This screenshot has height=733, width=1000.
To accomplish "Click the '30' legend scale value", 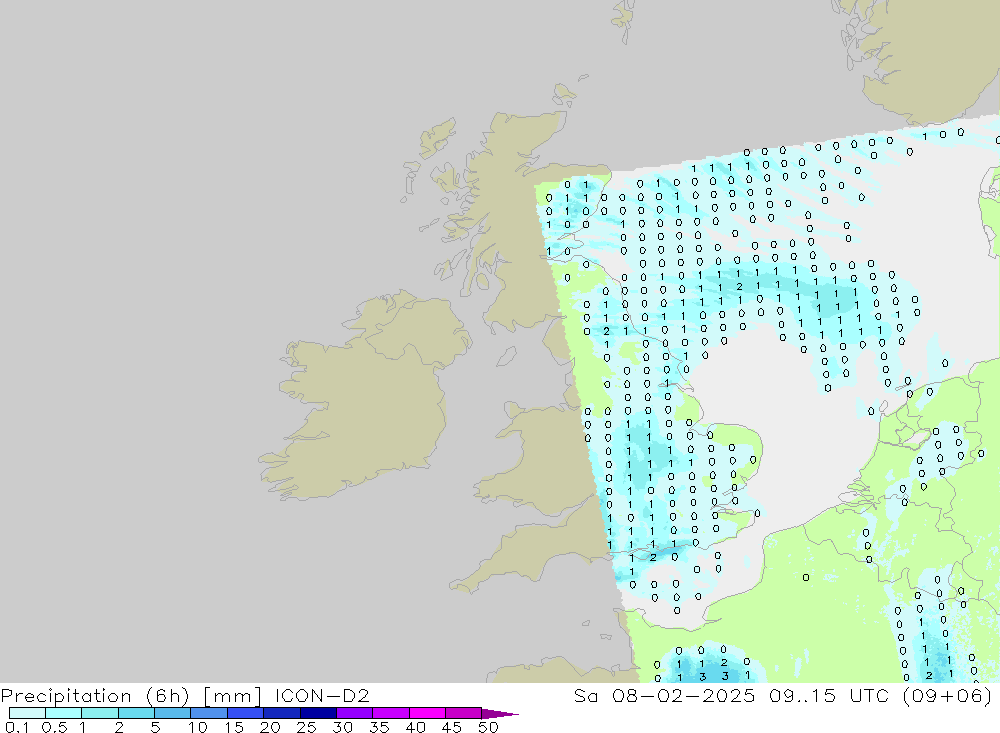I will tap(342, 727).
